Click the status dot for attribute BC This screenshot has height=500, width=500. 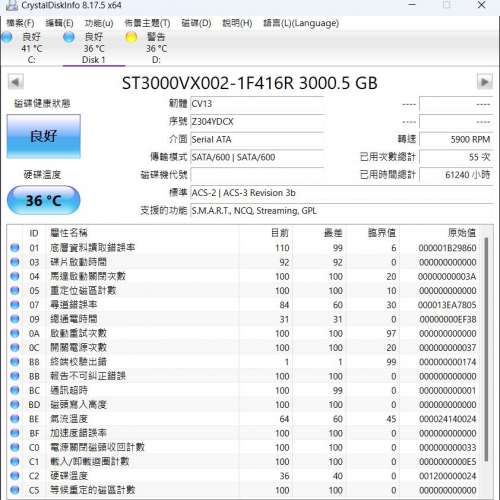pos(15,390)
